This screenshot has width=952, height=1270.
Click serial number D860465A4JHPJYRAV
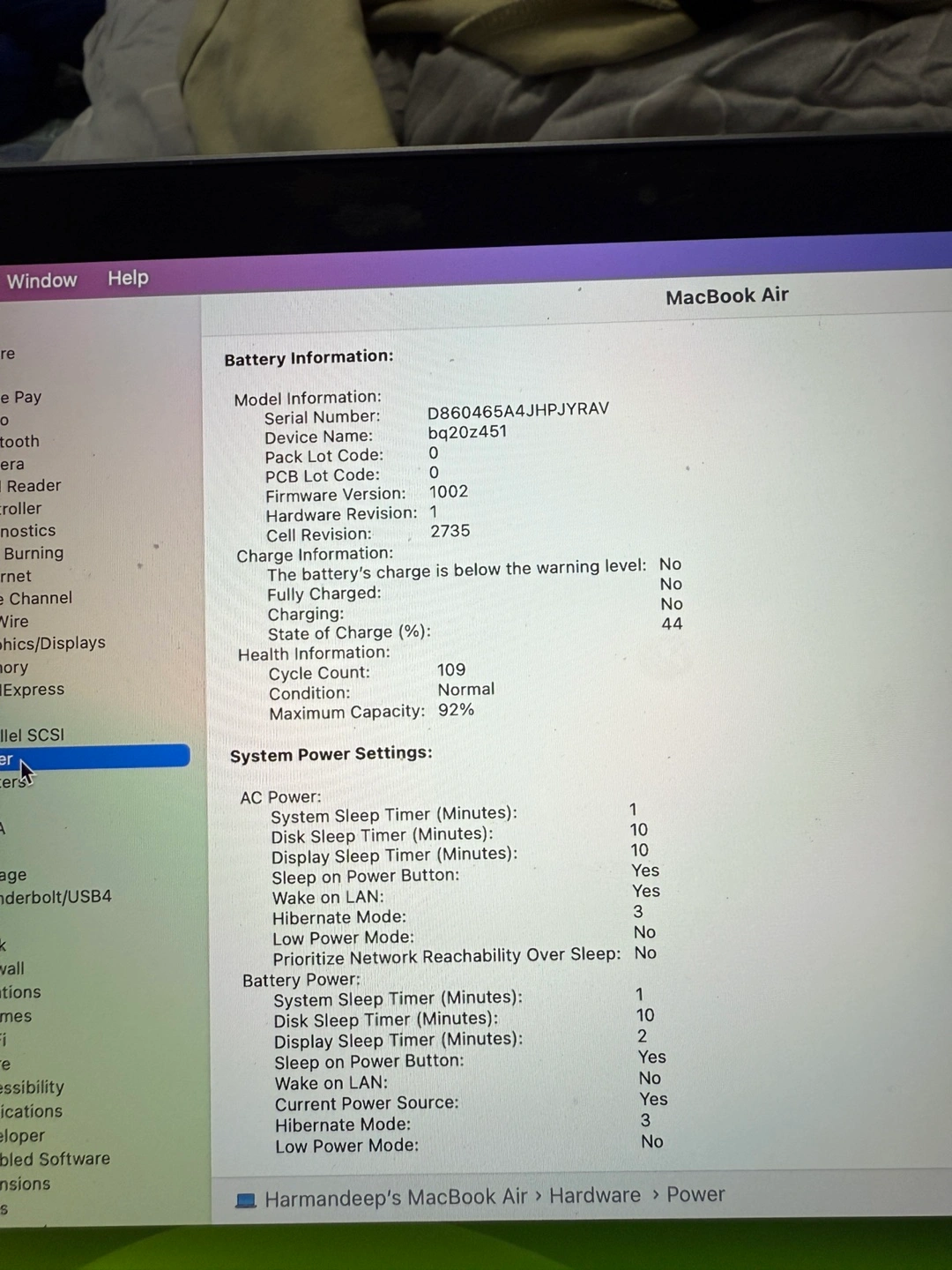pyautogui.click(x=518, y=410)
